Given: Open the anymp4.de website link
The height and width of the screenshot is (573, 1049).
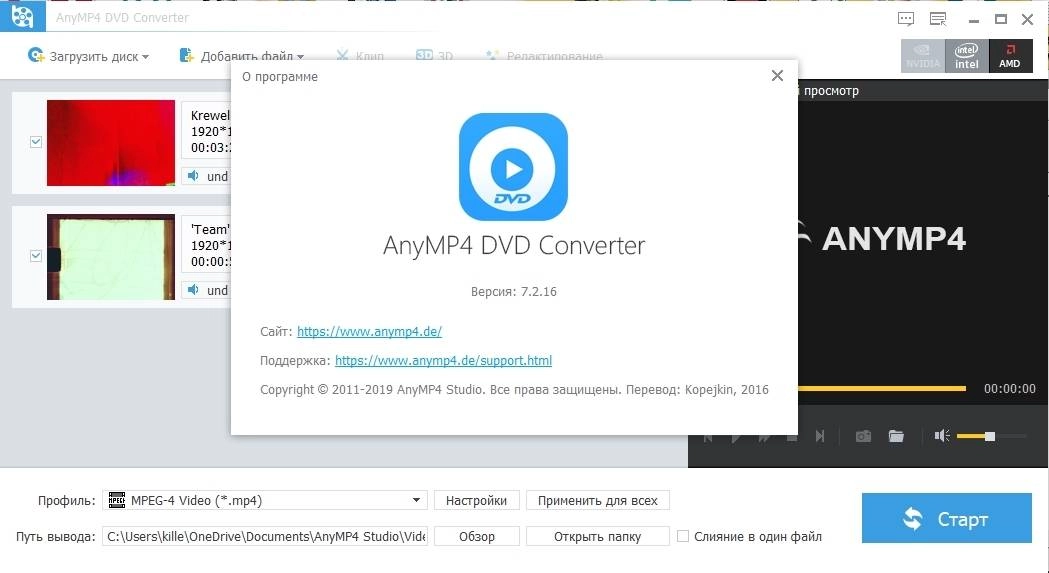Looking at the screenshot, I should coord(369,331).
